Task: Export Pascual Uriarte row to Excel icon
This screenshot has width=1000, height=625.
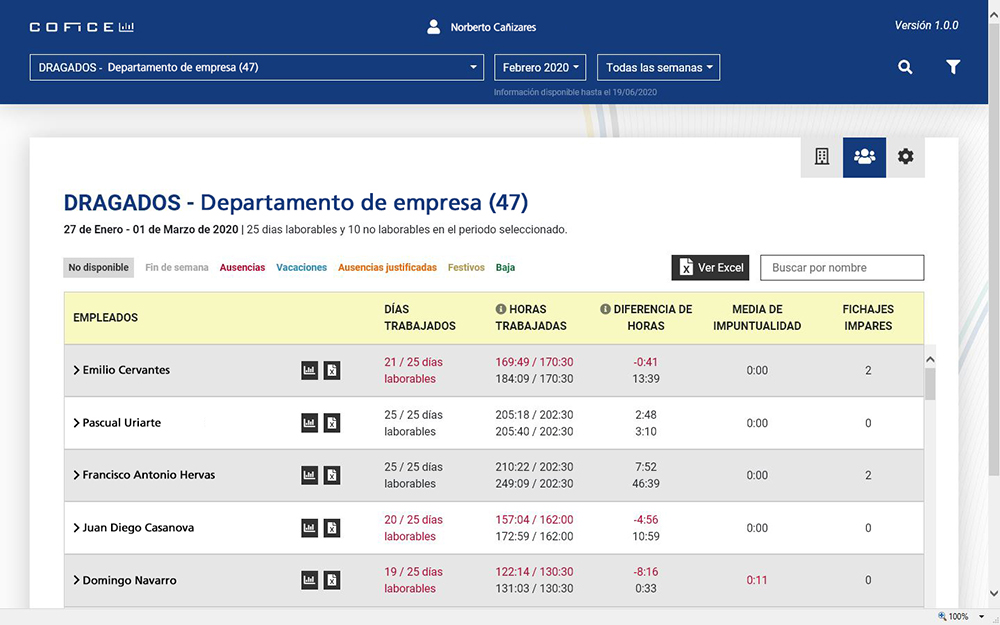Action: (332, 423)
